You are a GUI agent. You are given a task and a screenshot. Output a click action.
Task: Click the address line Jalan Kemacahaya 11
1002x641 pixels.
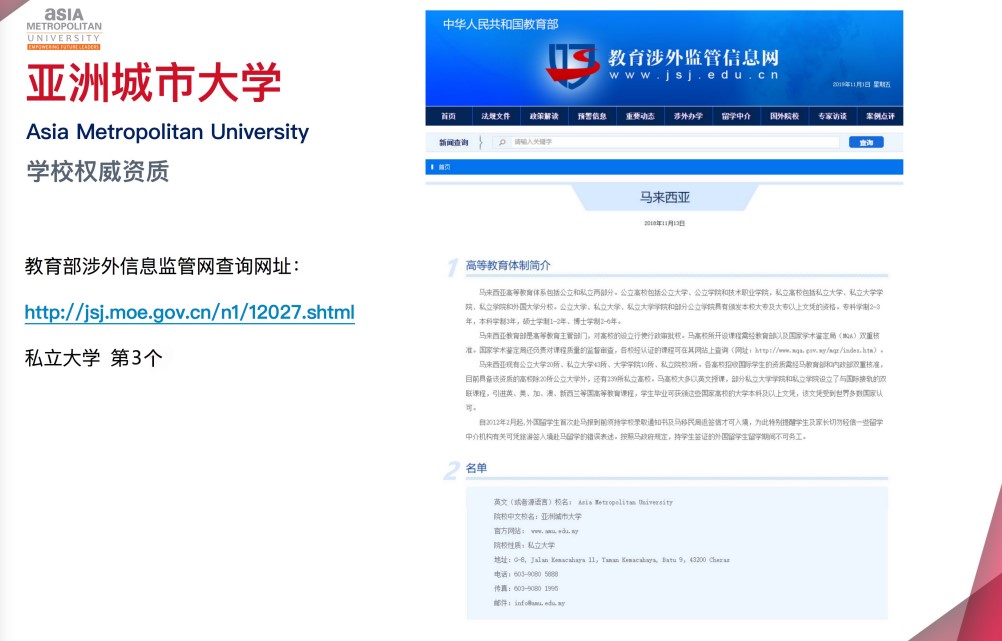[x=612, y=560]
